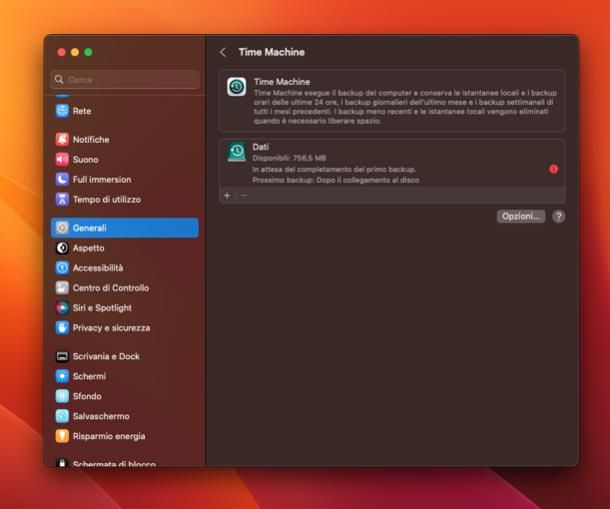This screenshot has width=610, height=509.
Task: Go back with the chevron arrow
Action: point(223,52)
